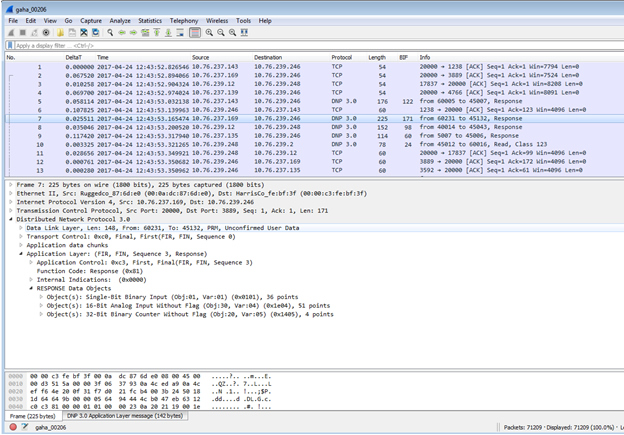Screen dimensions: 624x435
Task: Stop the running packet capture
Action: 23,33
